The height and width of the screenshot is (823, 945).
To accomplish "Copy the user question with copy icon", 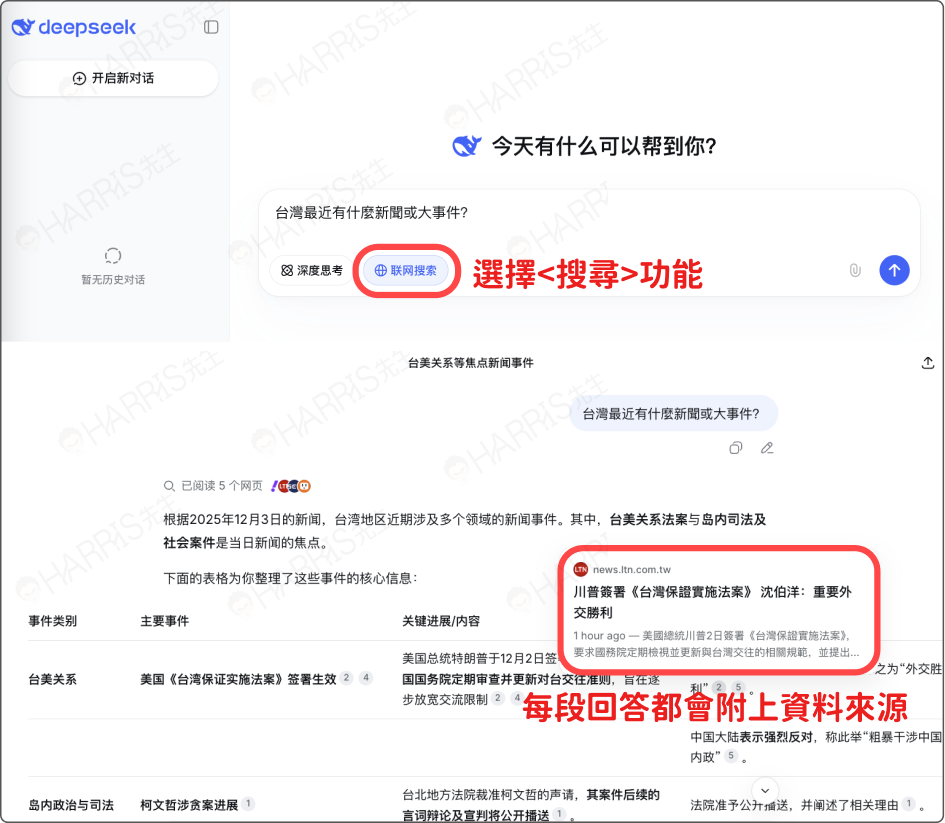I will tap(735, 448).
